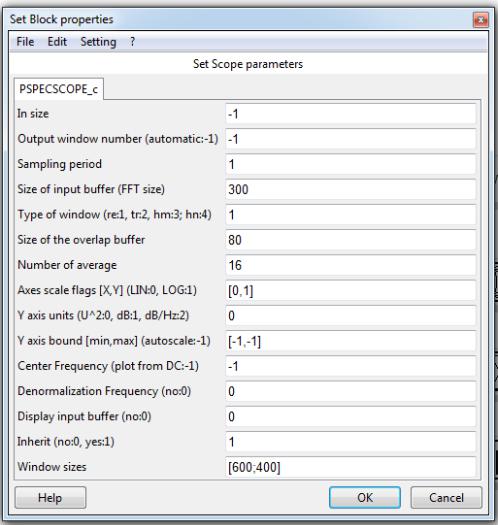Open the question mark help menu
The image size is (498, 525).
(133, 42)
